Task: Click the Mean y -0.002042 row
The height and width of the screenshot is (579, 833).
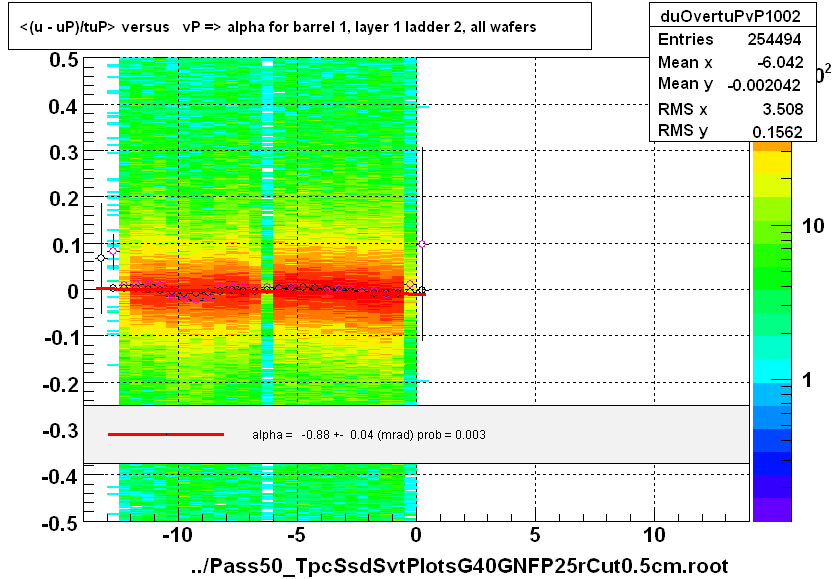Action: (x=729, y=84)
